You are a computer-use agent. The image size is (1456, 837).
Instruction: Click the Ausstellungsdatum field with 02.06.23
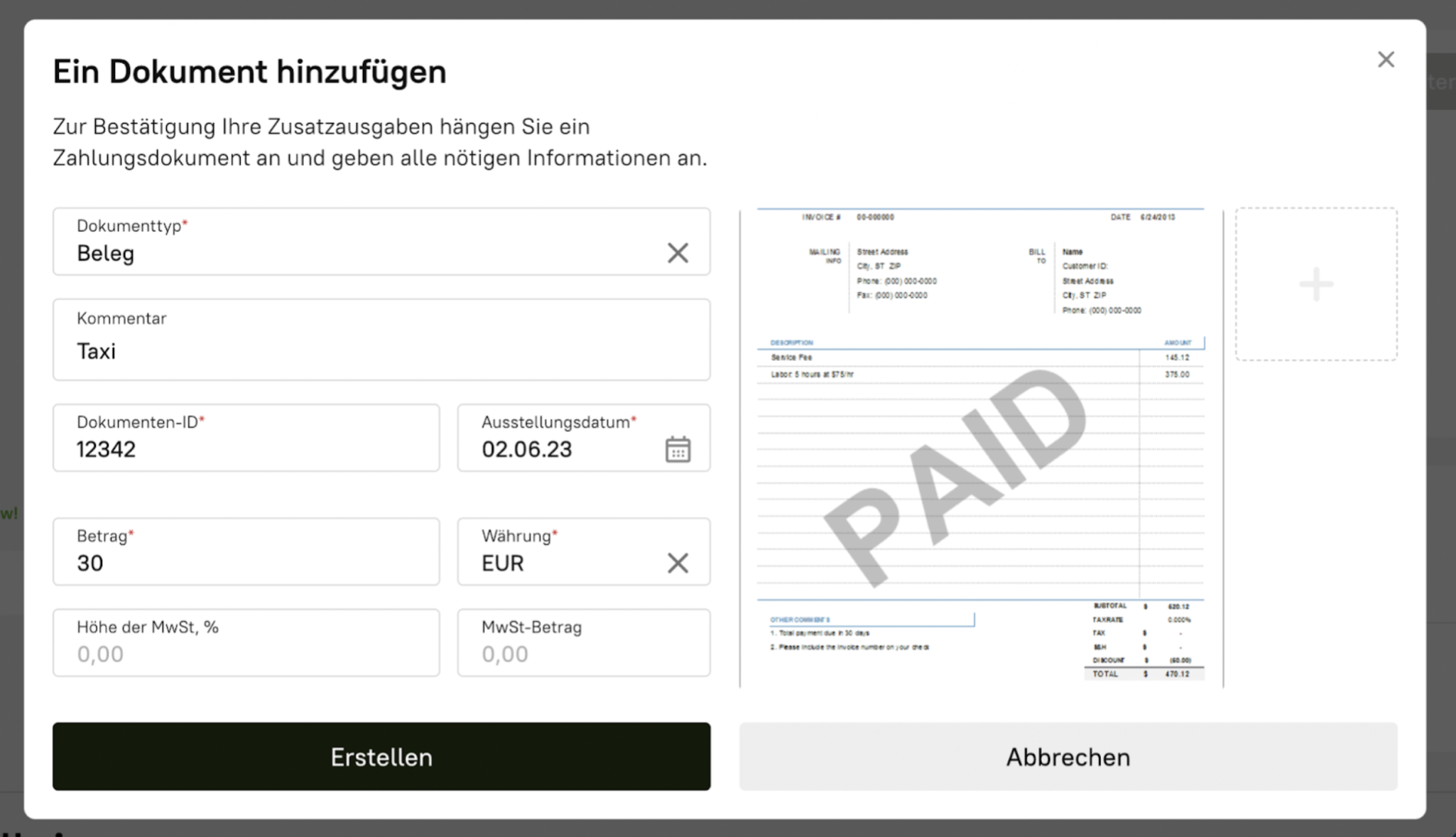click(x=554, y=449)
